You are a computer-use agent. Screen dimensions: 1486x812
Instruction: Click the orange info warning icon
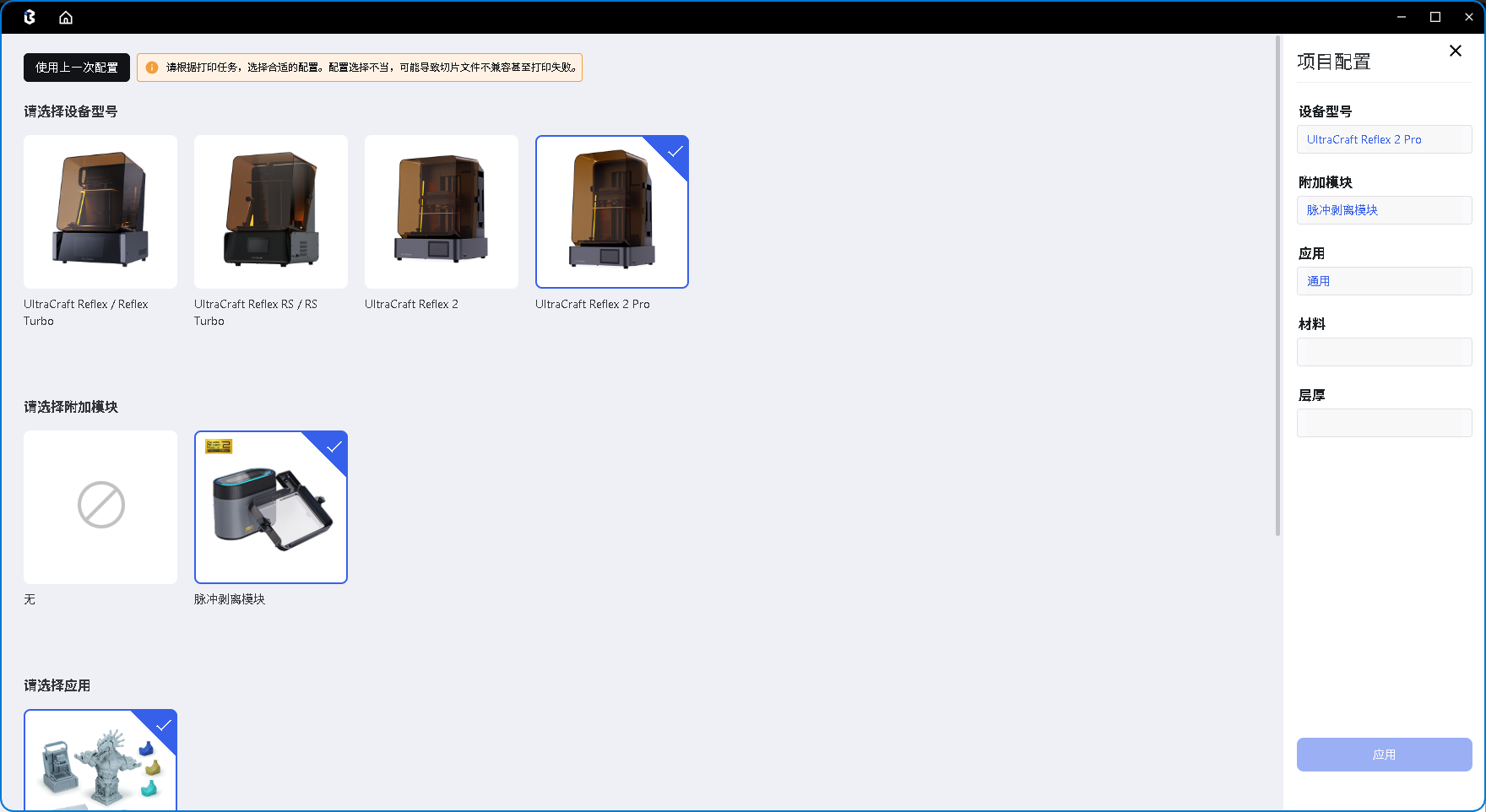coord(152,68)
